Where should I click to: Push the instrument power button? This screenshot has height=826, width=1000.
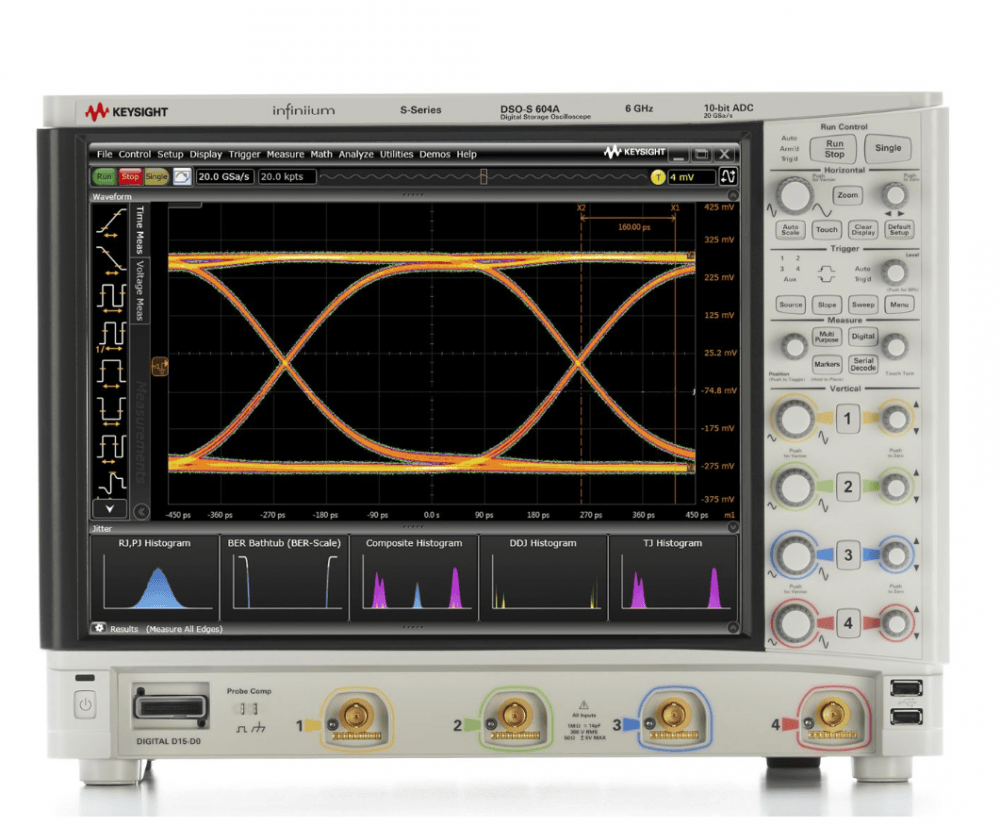85,705
